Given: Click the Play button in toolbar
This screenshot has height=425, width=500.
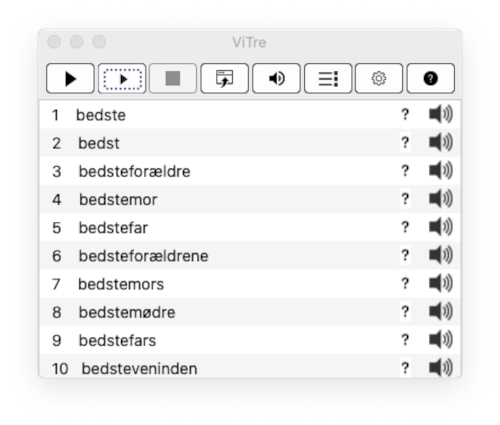Looking at the screenshot, I should [70, 79].
